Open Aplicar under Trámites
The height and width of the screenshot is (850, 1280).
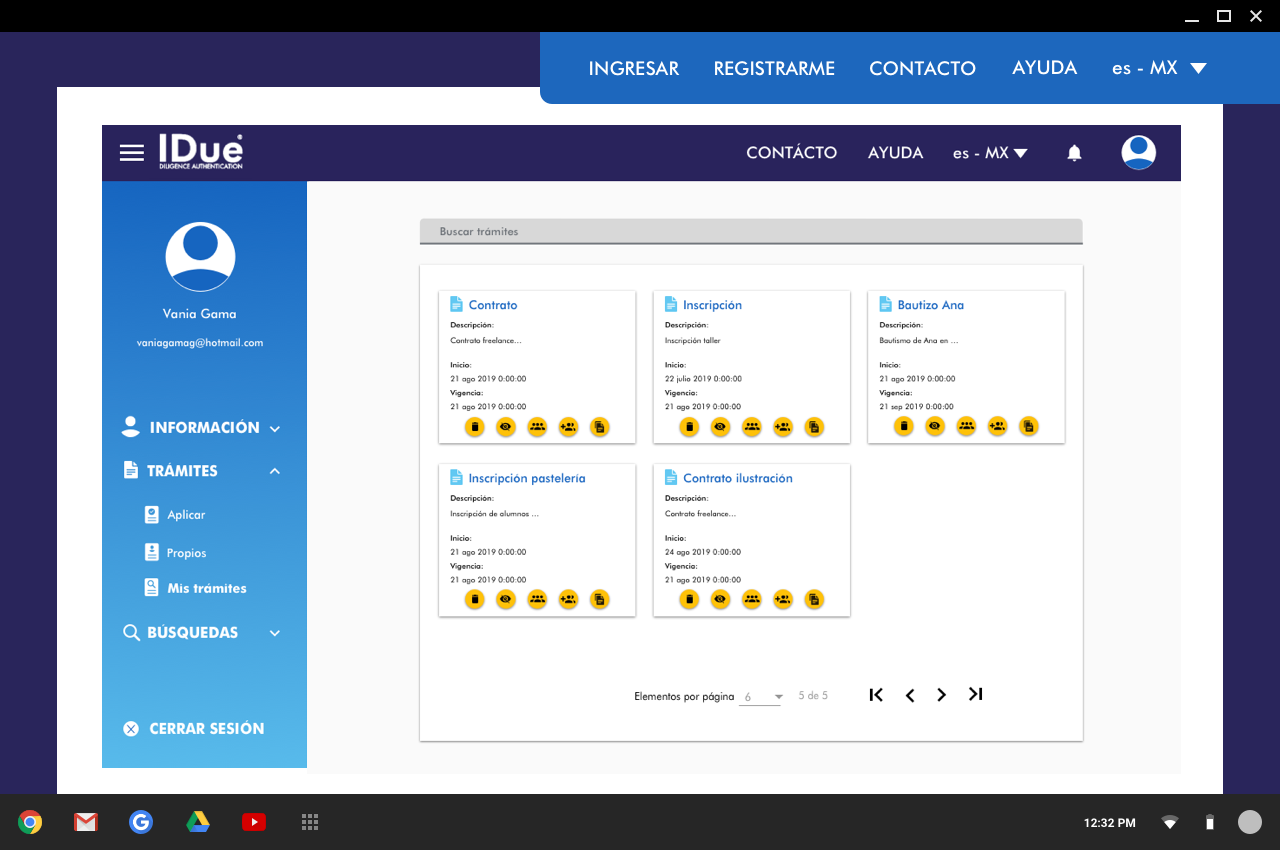(186, 515)
